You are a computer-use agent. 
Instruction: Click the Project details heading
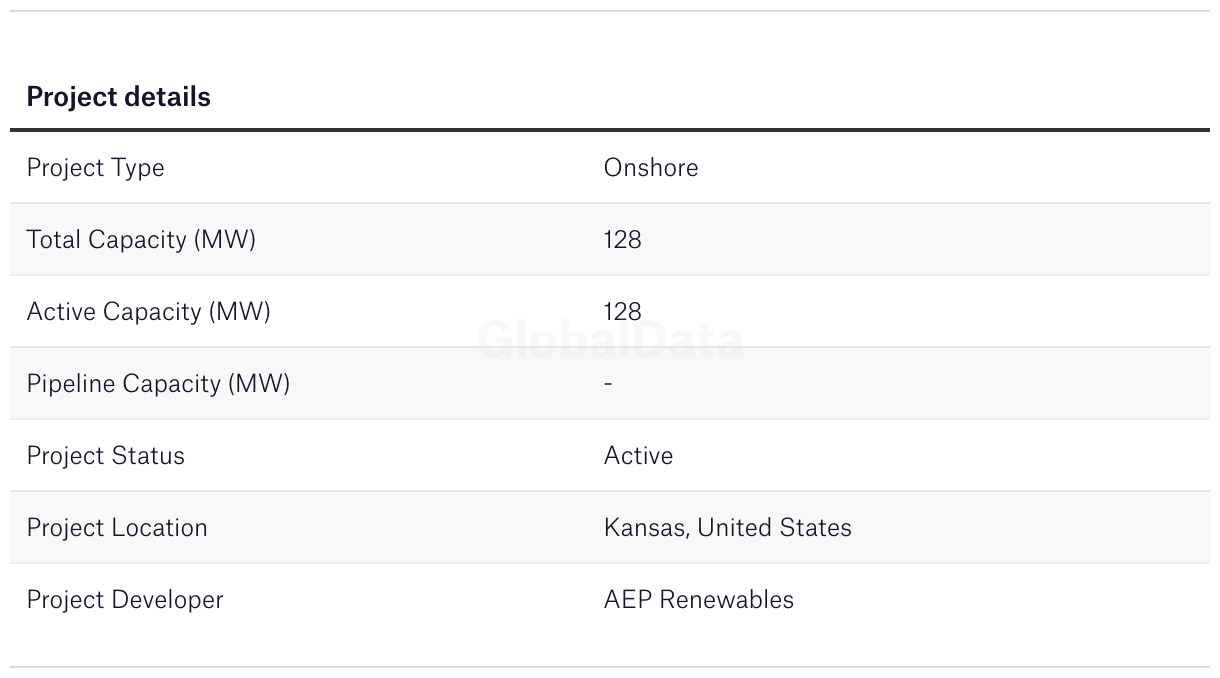[x=118, y=97]
